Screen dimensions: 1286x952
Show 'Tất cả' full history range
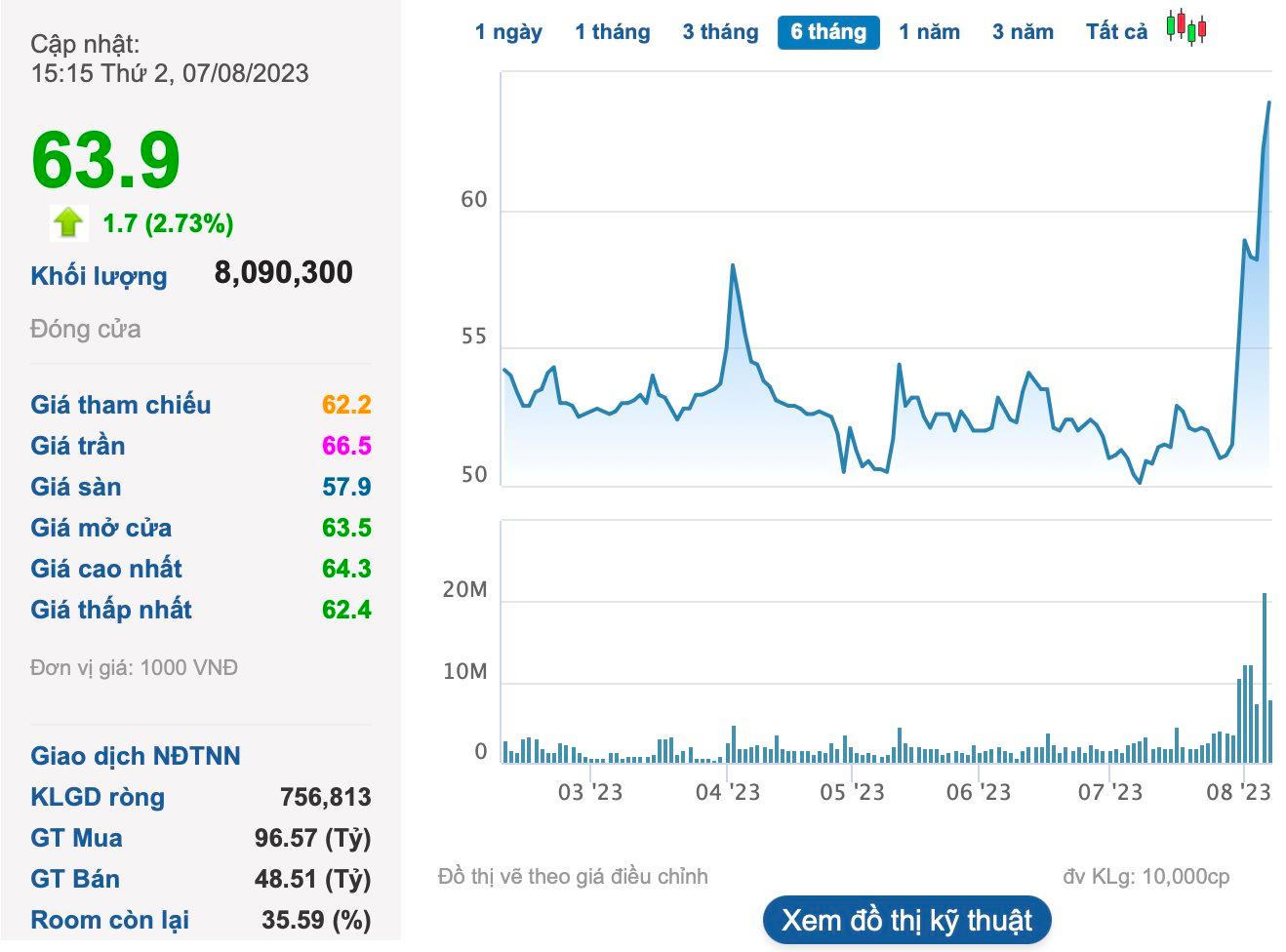tap(1116, 32)
